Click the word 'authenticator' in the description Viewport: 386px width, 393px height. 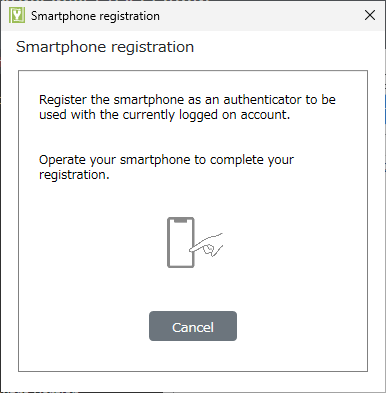click(263, 99)
